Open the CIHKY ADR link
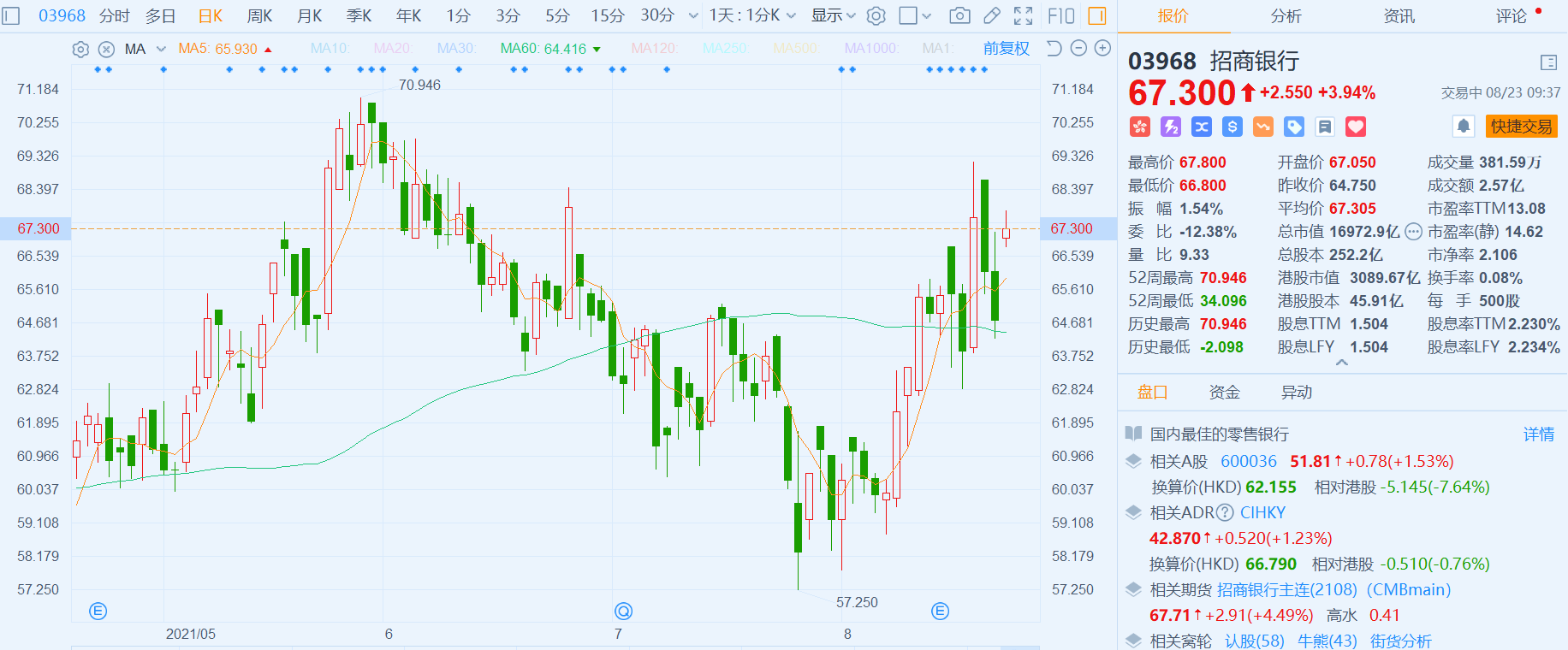The width and height of the screenshot is (1568, 650). click(x=1262, y=512)
